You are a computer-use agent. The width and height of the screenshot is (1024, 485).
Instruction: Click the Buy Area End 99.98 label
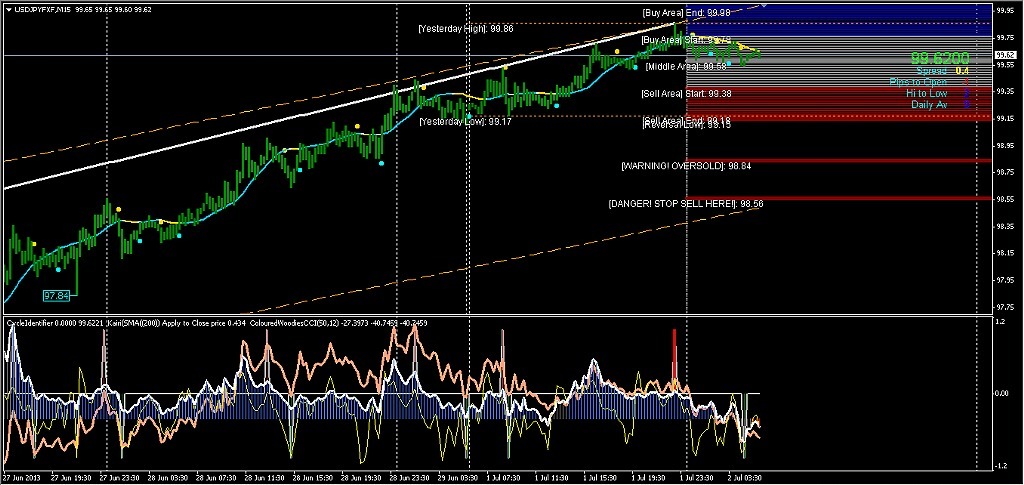pos(686,12)
